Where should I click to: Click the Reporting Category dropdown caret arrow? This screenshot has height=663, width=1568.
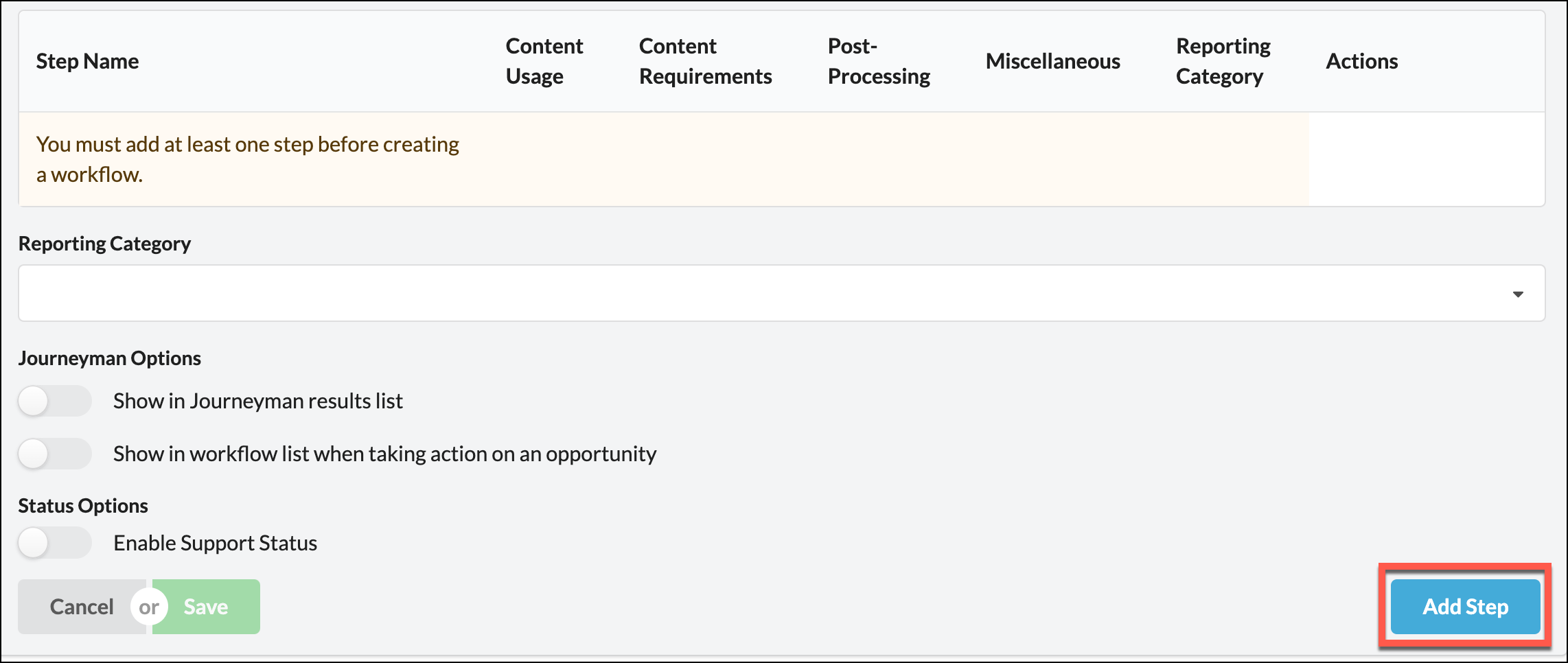(1518, 294)
